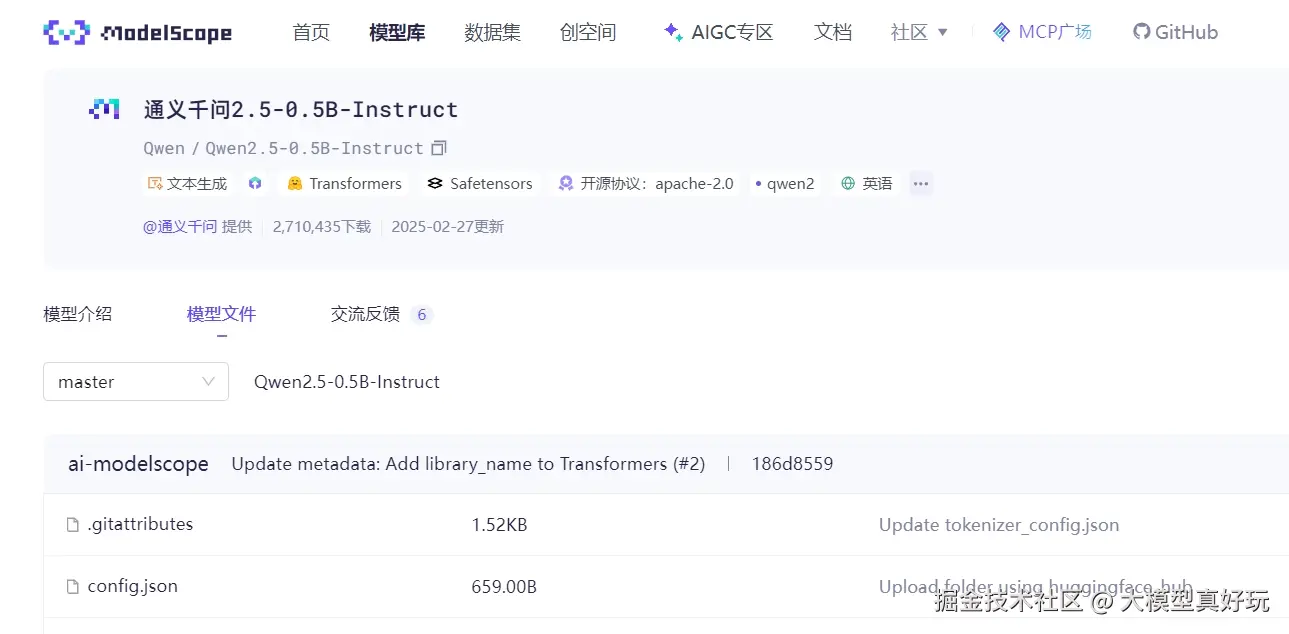Click the 1.52KB file size

click(499, 525)
